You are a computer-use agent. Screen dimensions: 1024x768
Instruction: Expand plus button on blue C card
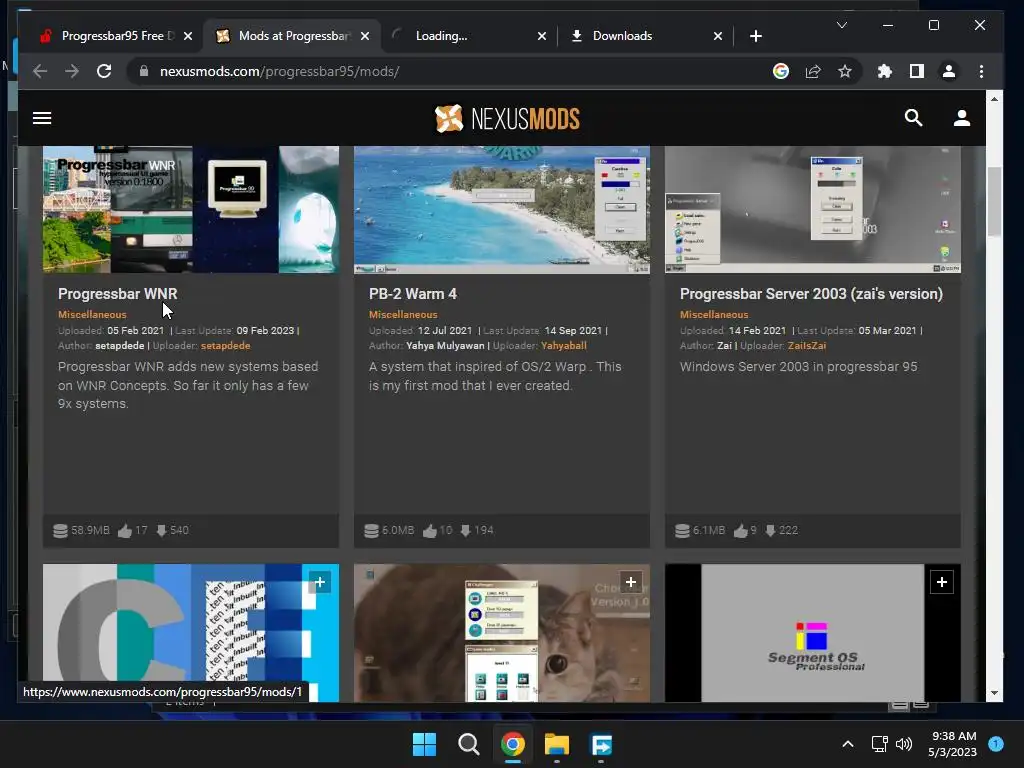(x=320, y=582)
